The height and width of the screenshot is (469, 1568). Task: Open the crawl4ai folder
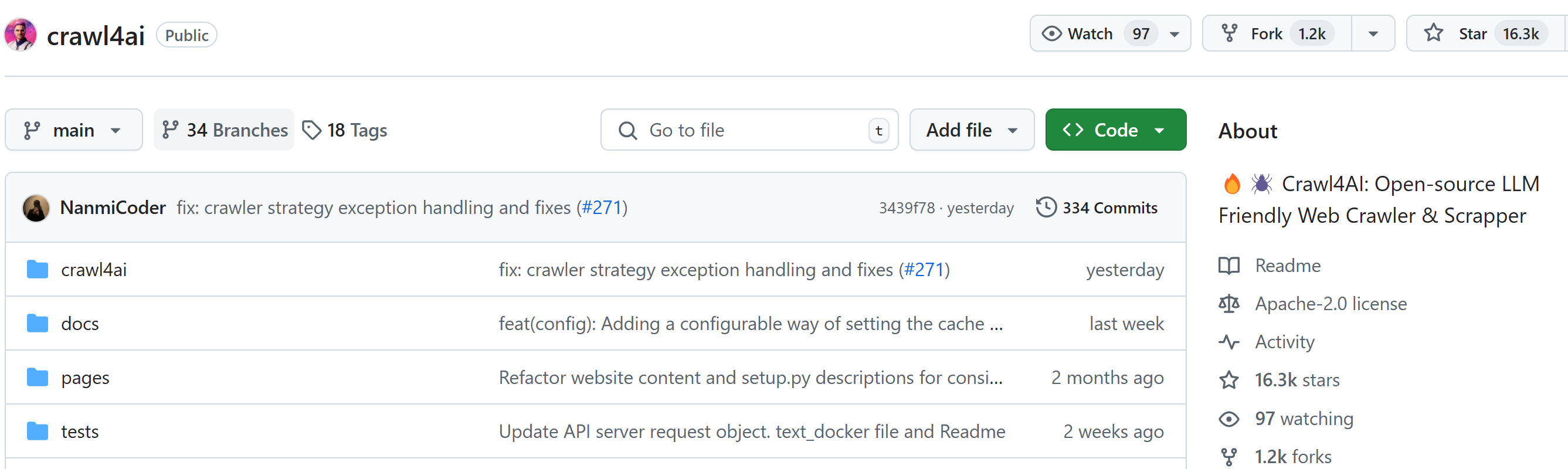point(94,270)
